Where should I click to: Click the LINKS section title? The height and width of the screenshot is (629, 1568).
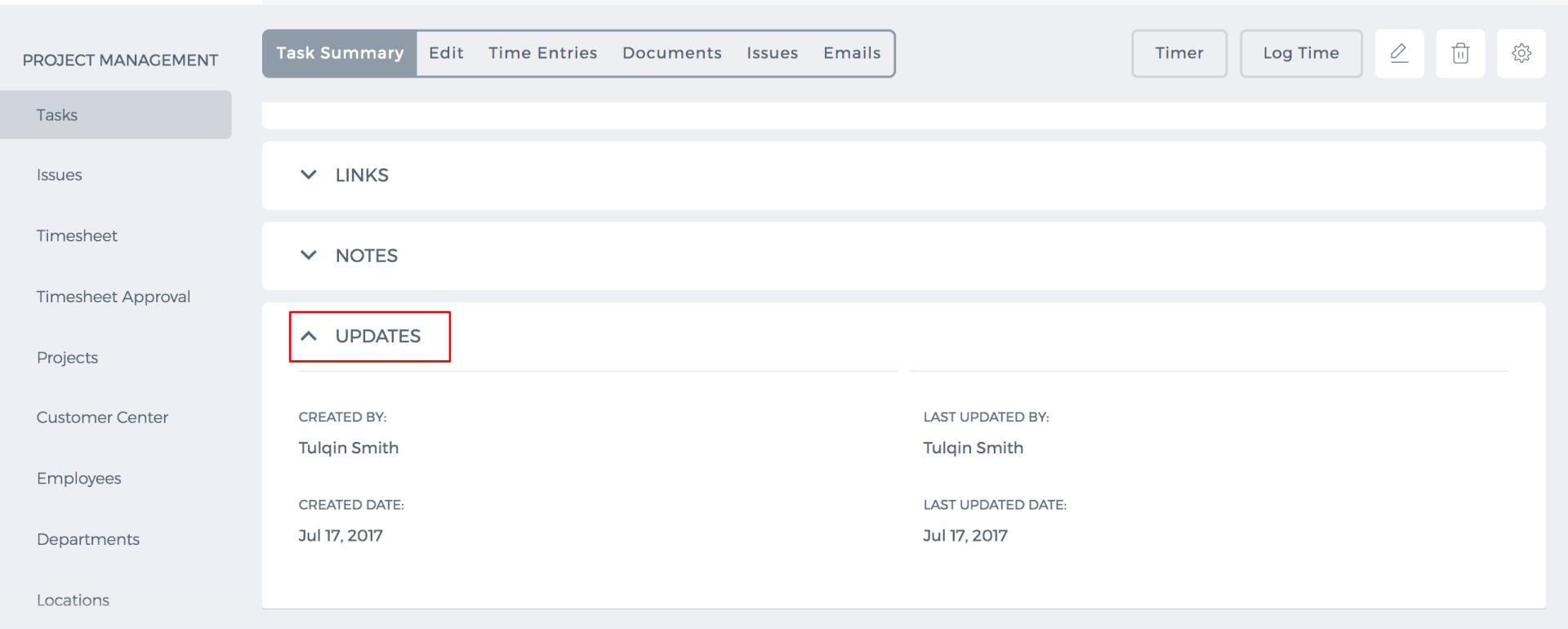coord(362,175)
